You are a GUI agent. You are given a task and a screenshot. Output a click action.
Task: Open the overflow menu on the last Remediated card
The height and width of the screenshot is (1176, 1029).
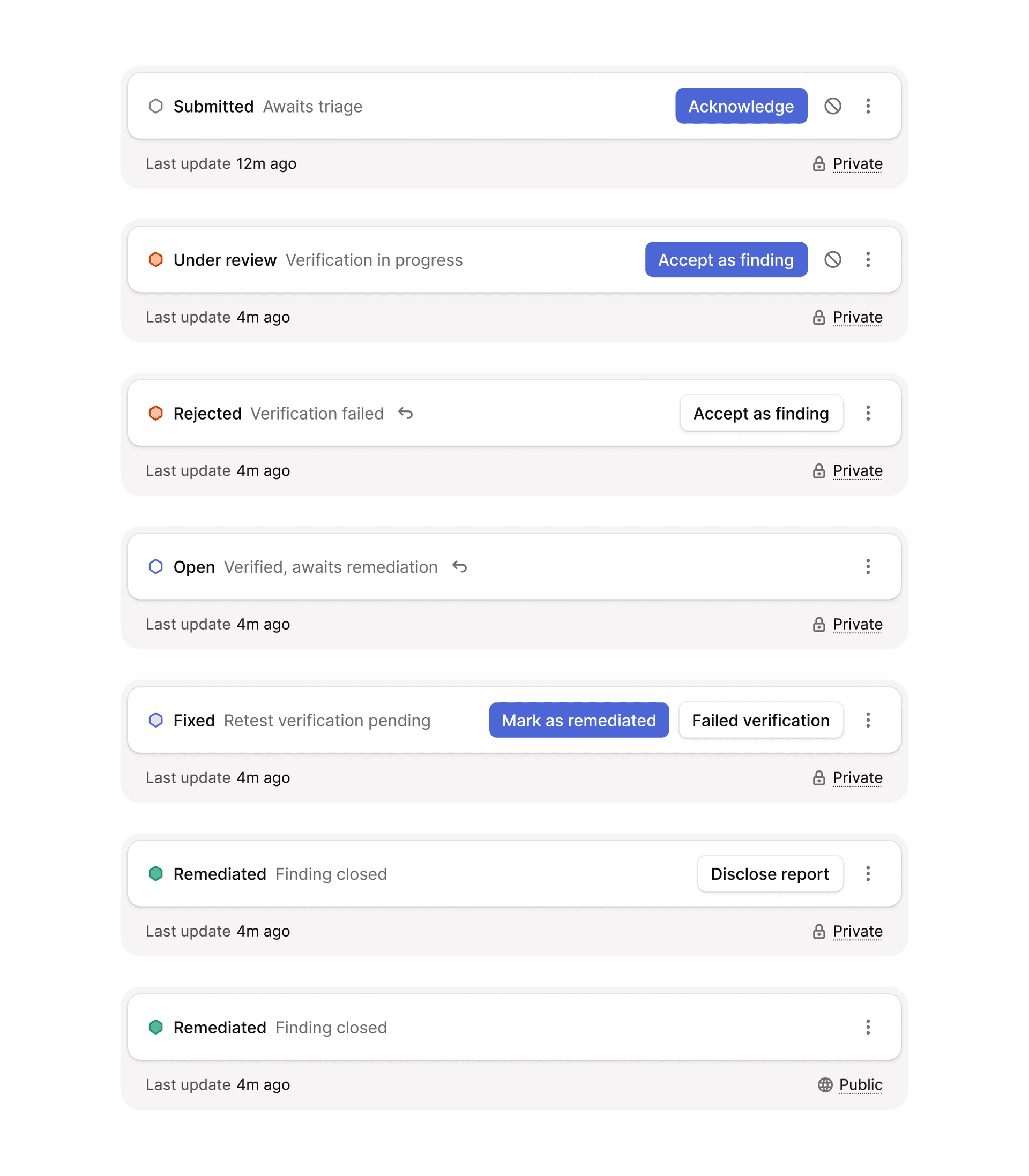(868, 1028)
